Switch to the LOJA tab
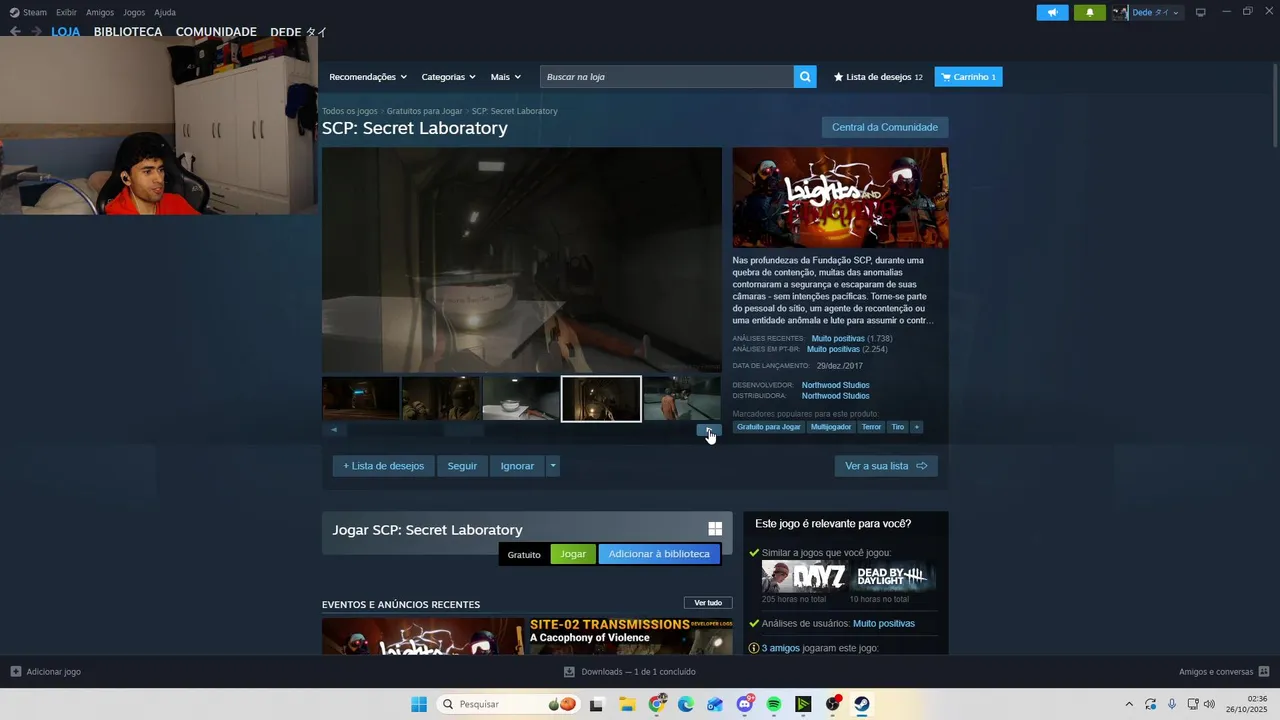This screenshot has width=1280, height=720. 66,32
